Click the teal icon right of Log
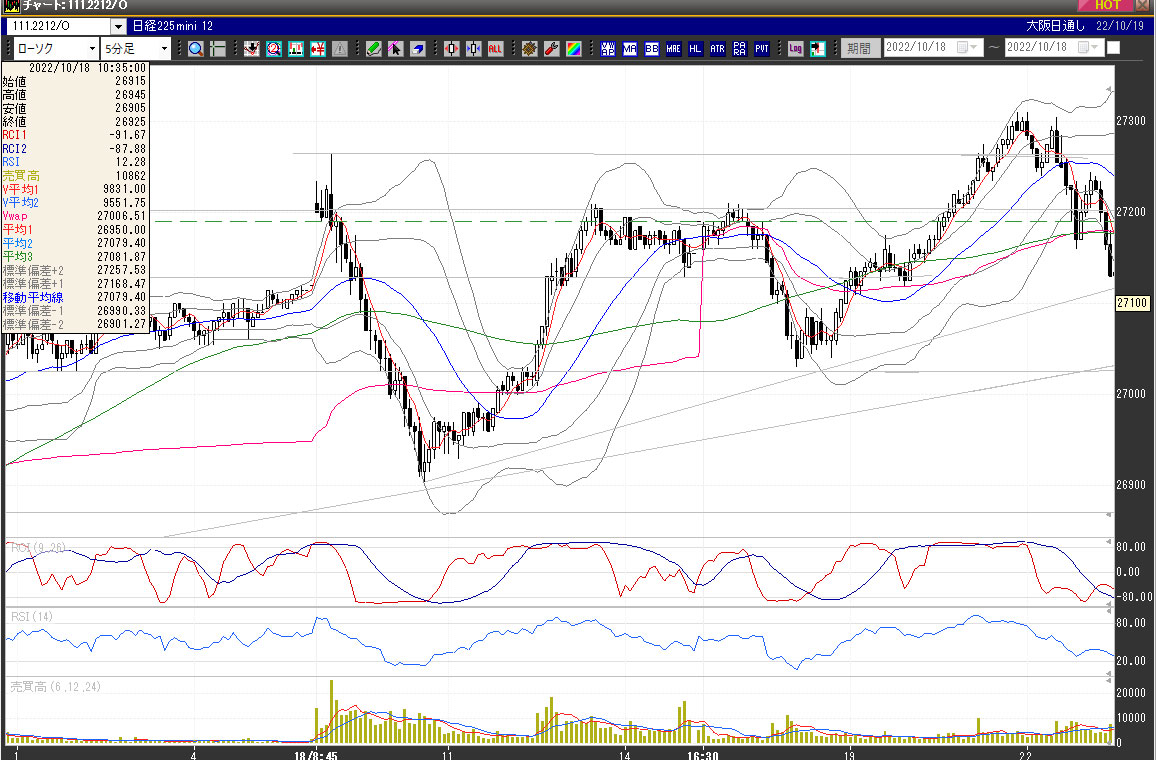1156x760 pixels. point(818,49)
